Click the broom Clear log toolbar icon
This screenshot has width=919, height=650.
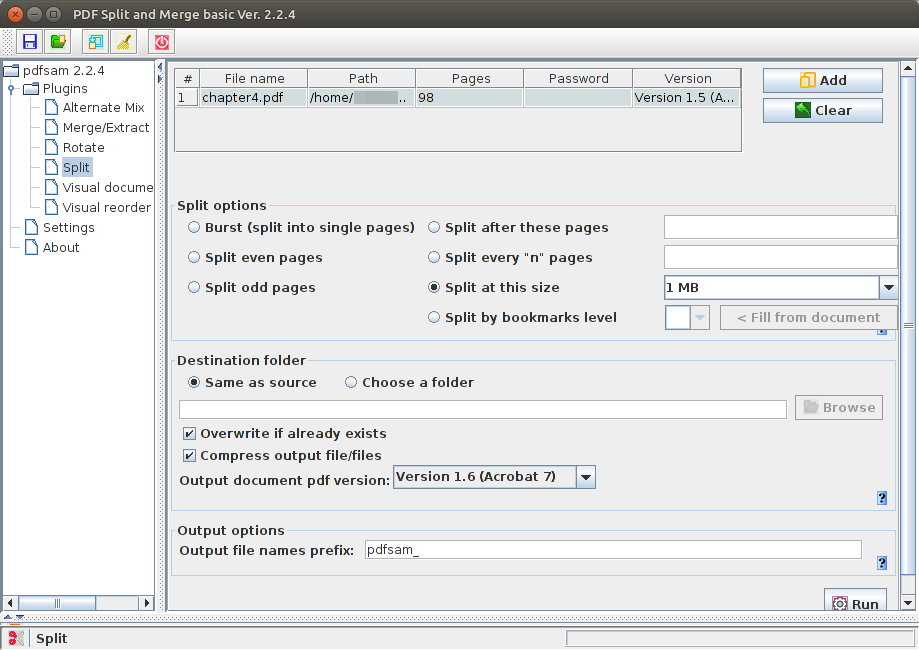click(124, 42)
